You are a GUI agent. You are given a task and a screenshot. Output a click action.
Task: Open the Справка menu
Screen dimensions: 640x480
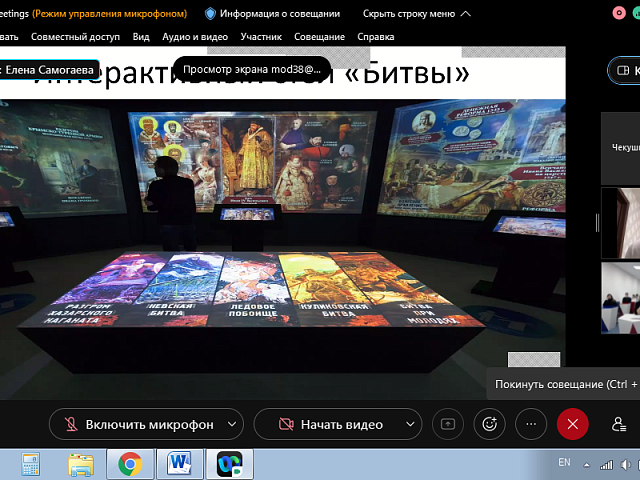click(x=375, y=37)
